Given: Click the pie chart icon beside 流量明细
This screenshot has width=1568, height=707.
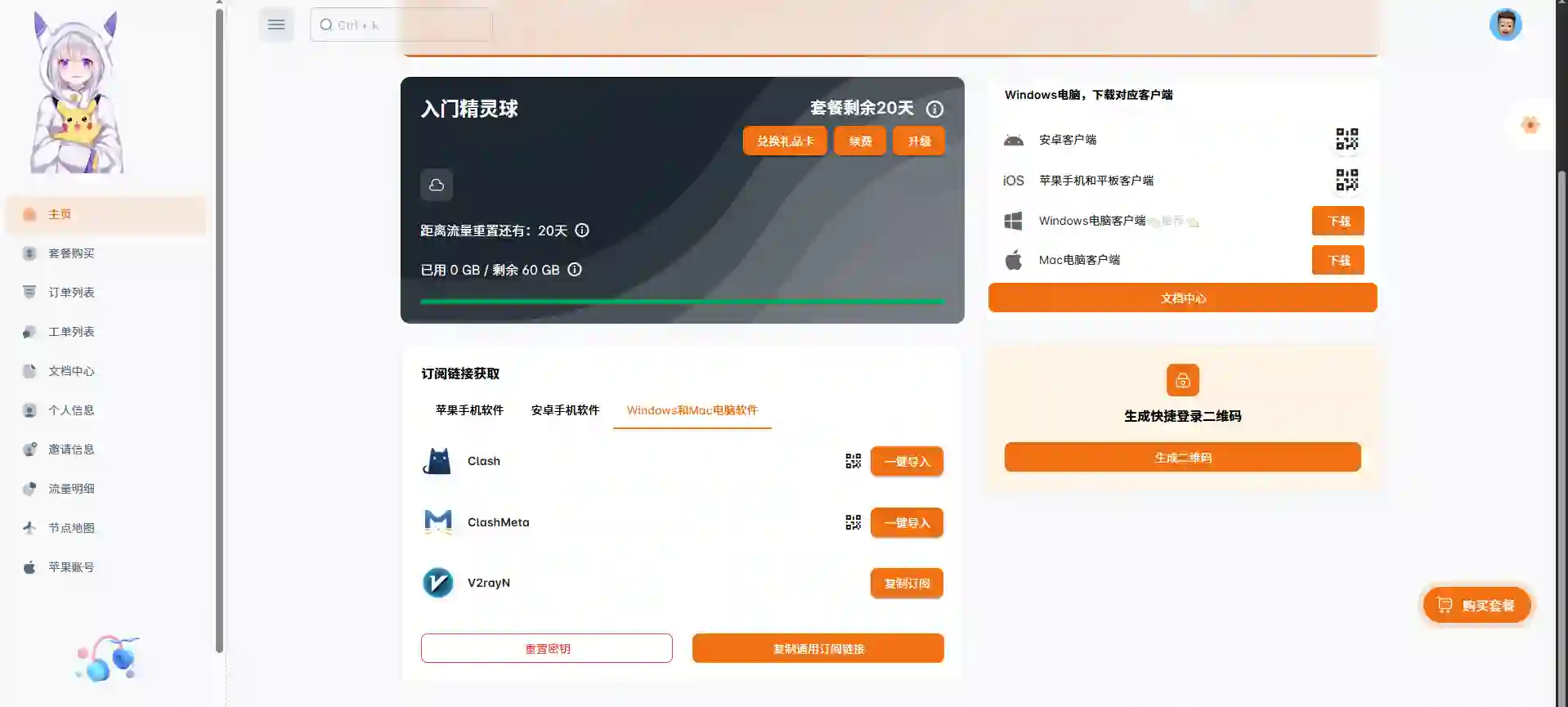Looking at the screenshot, I should tap(29, 489).
